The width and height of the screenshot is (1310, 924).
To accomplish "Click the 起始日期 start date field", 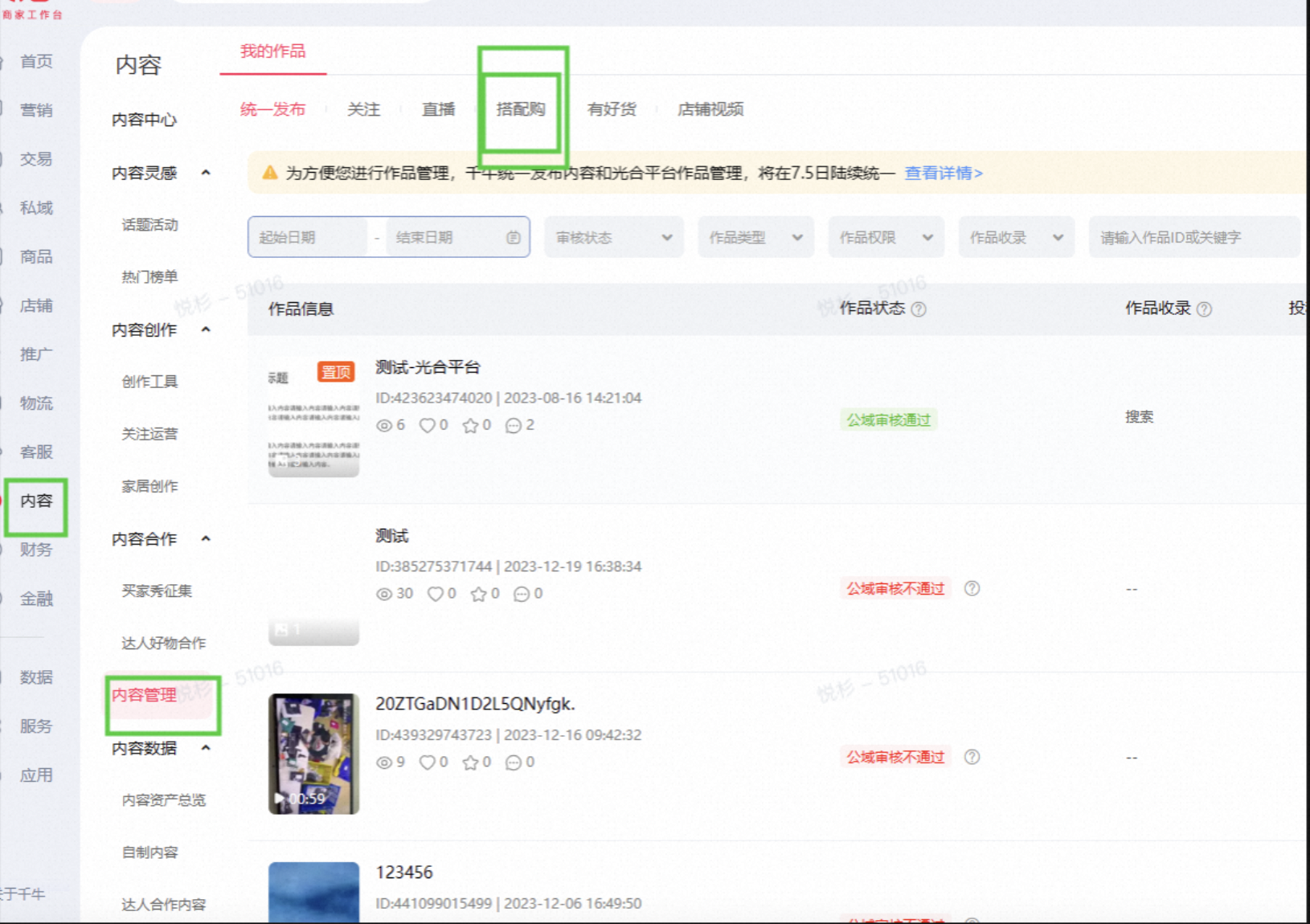I will coord(308,237).
